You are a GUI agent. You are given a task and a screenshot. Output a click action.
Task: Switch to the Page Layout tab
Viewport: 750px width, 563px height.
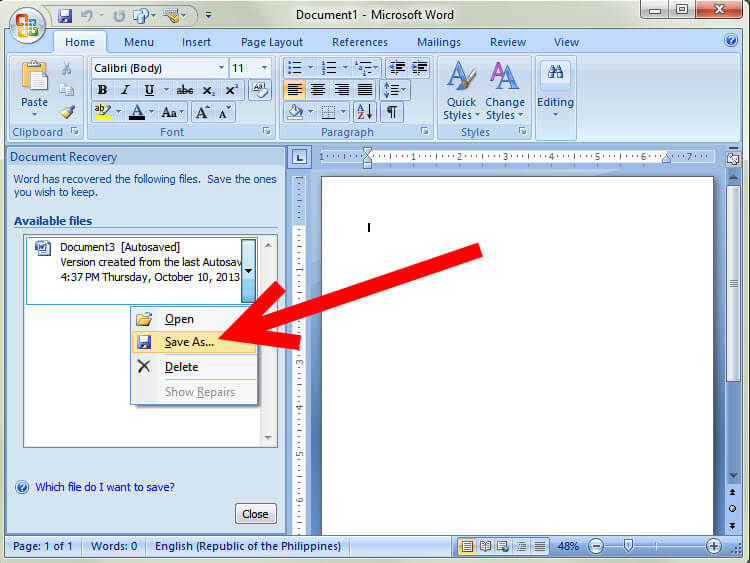coord(272,42)
